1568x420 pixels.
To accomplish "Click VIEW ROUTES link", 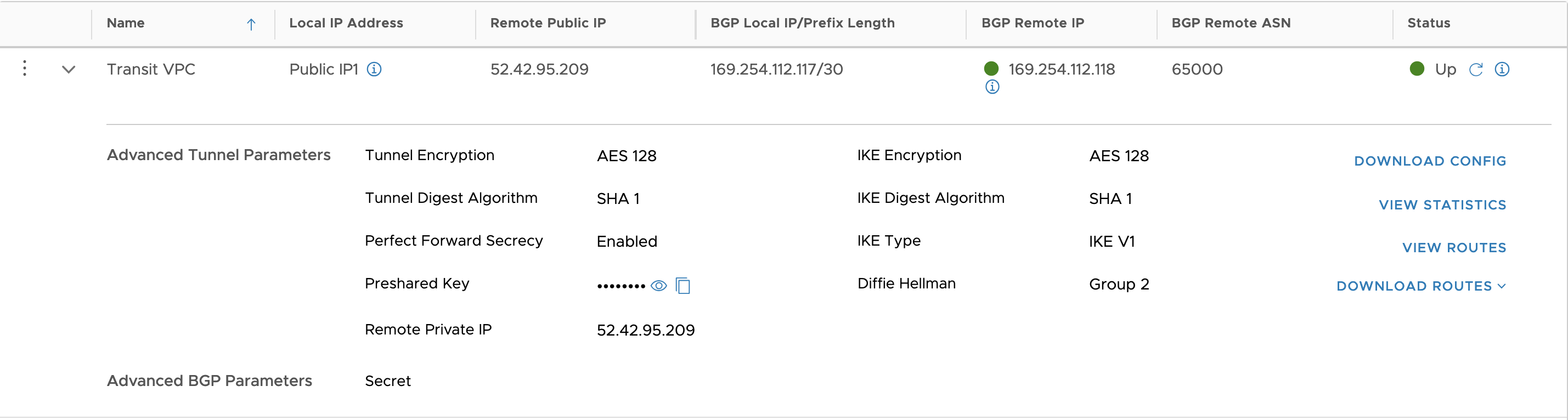I will pyautogui.click(x=1453, y=248).
